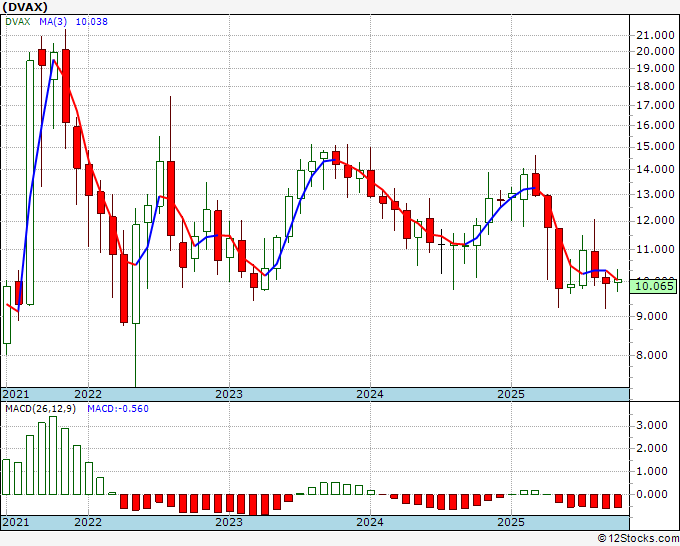Click 2021 on the MACD panel time axis
The height and width of the screenshot is (546, 680).
16,522
